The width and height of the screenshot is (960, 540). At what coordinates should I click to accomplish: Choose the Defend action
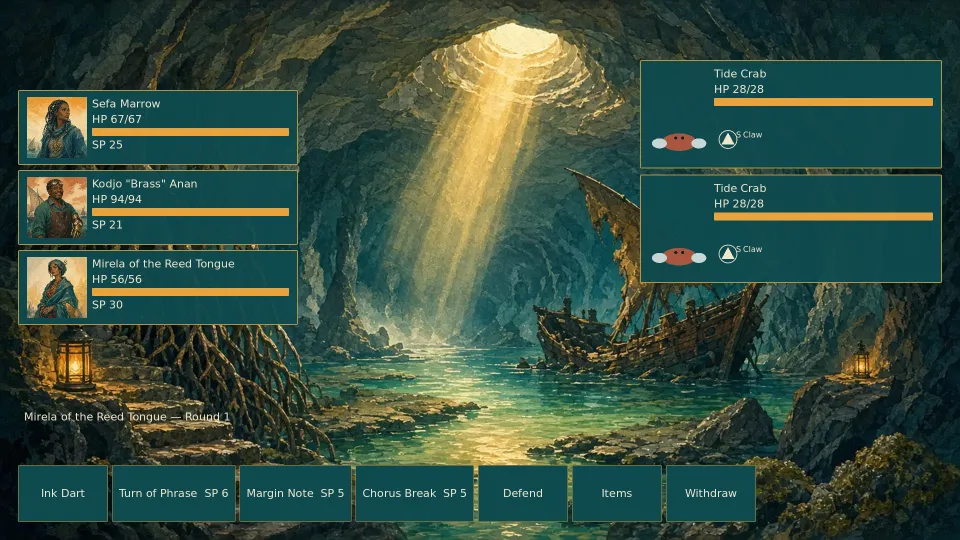coord(523,493)
